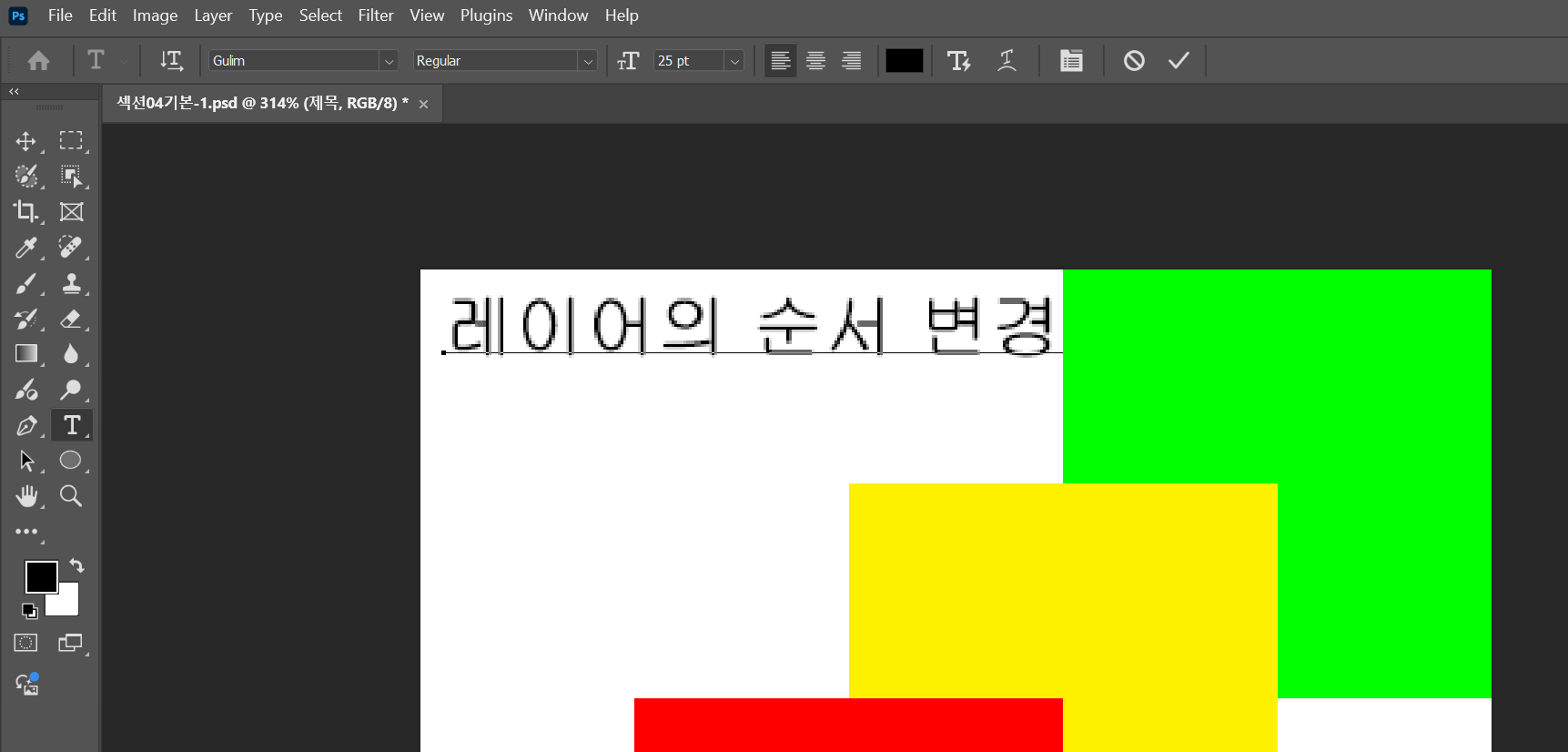
Task: Select the Hand tool
Action: [26, 496]
